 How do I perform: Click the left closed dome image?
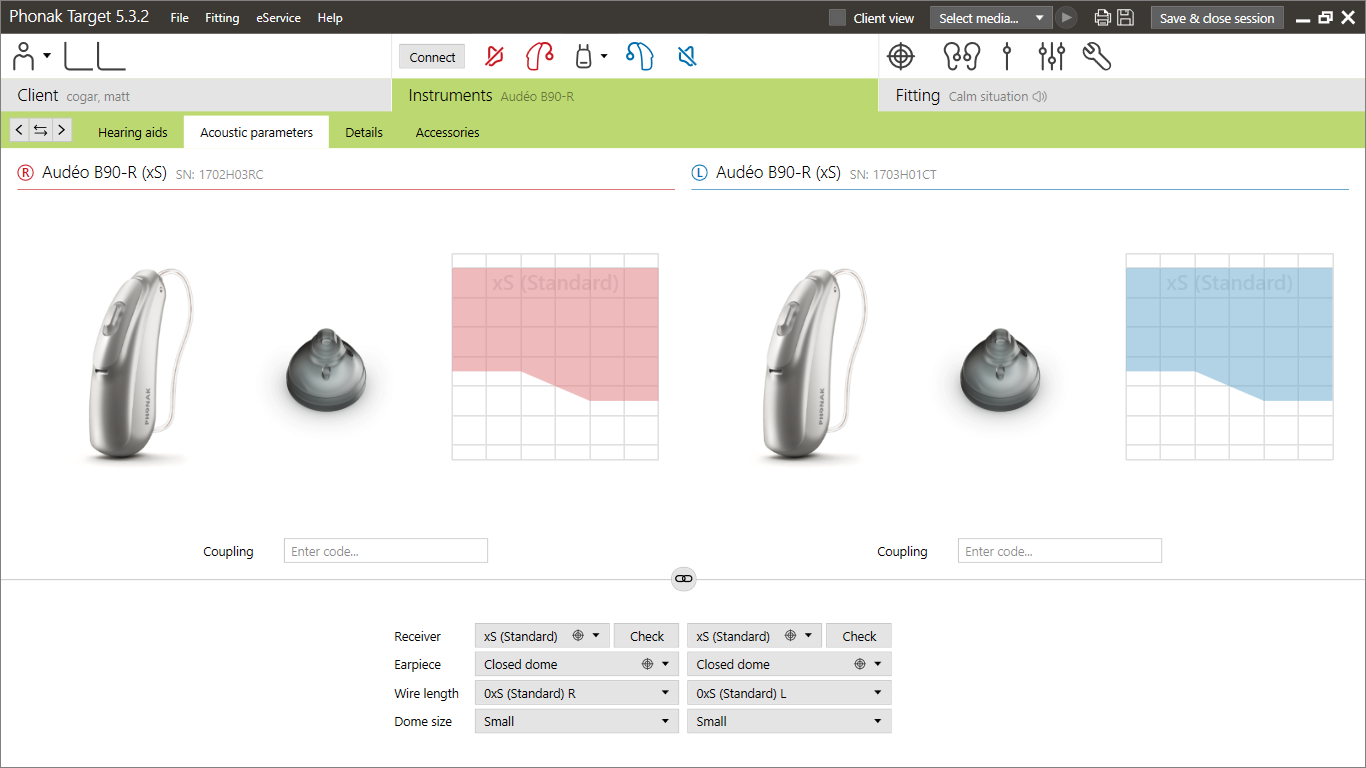tap(1000, 372)
